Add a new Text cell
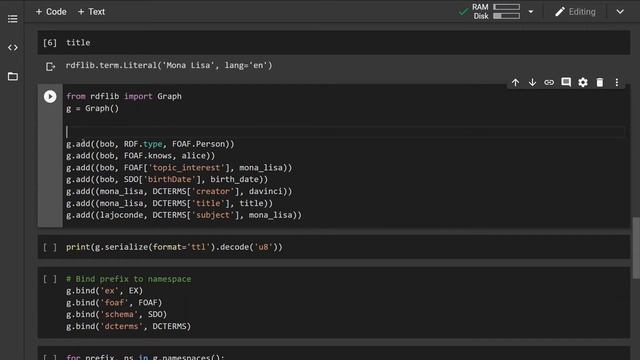This screenshot has width=640, height=360. point(91,12)
